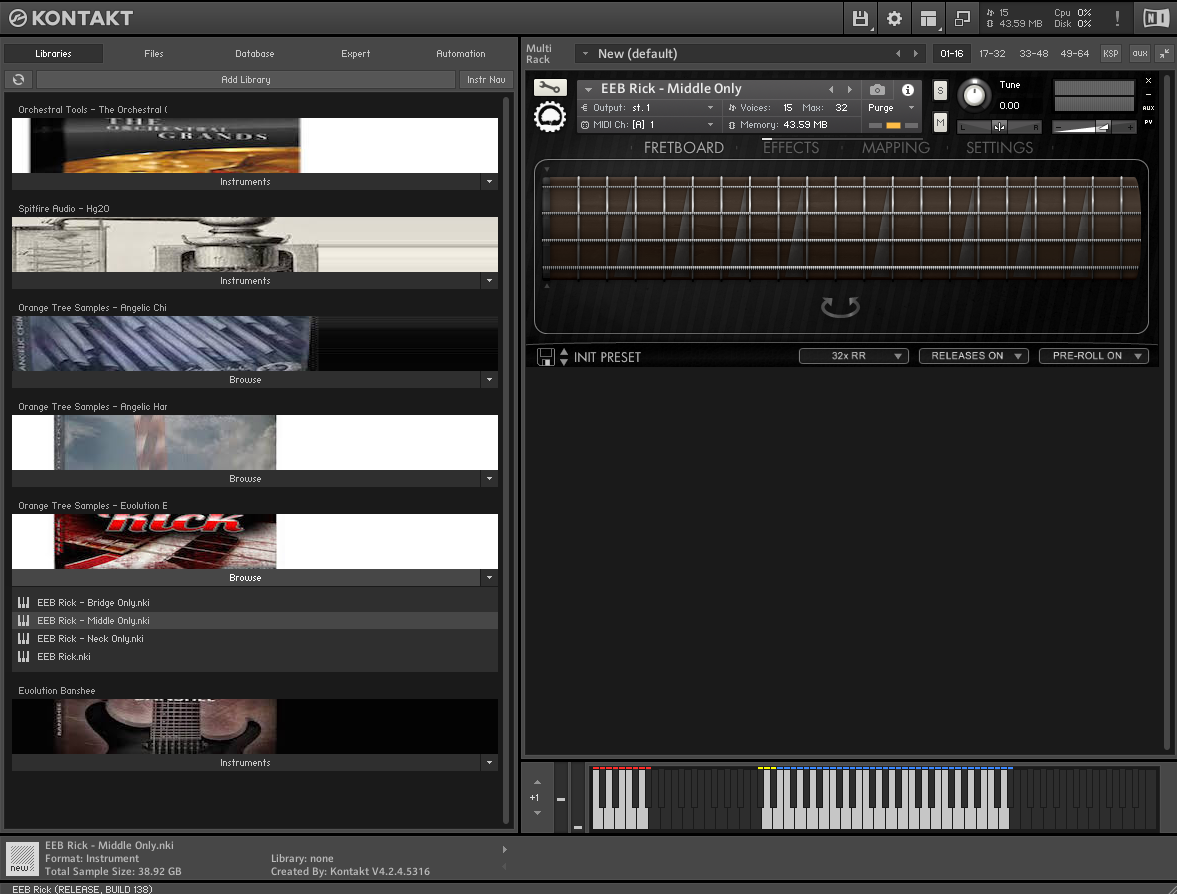Go to previous instrument arrow in header

[831, 89]
